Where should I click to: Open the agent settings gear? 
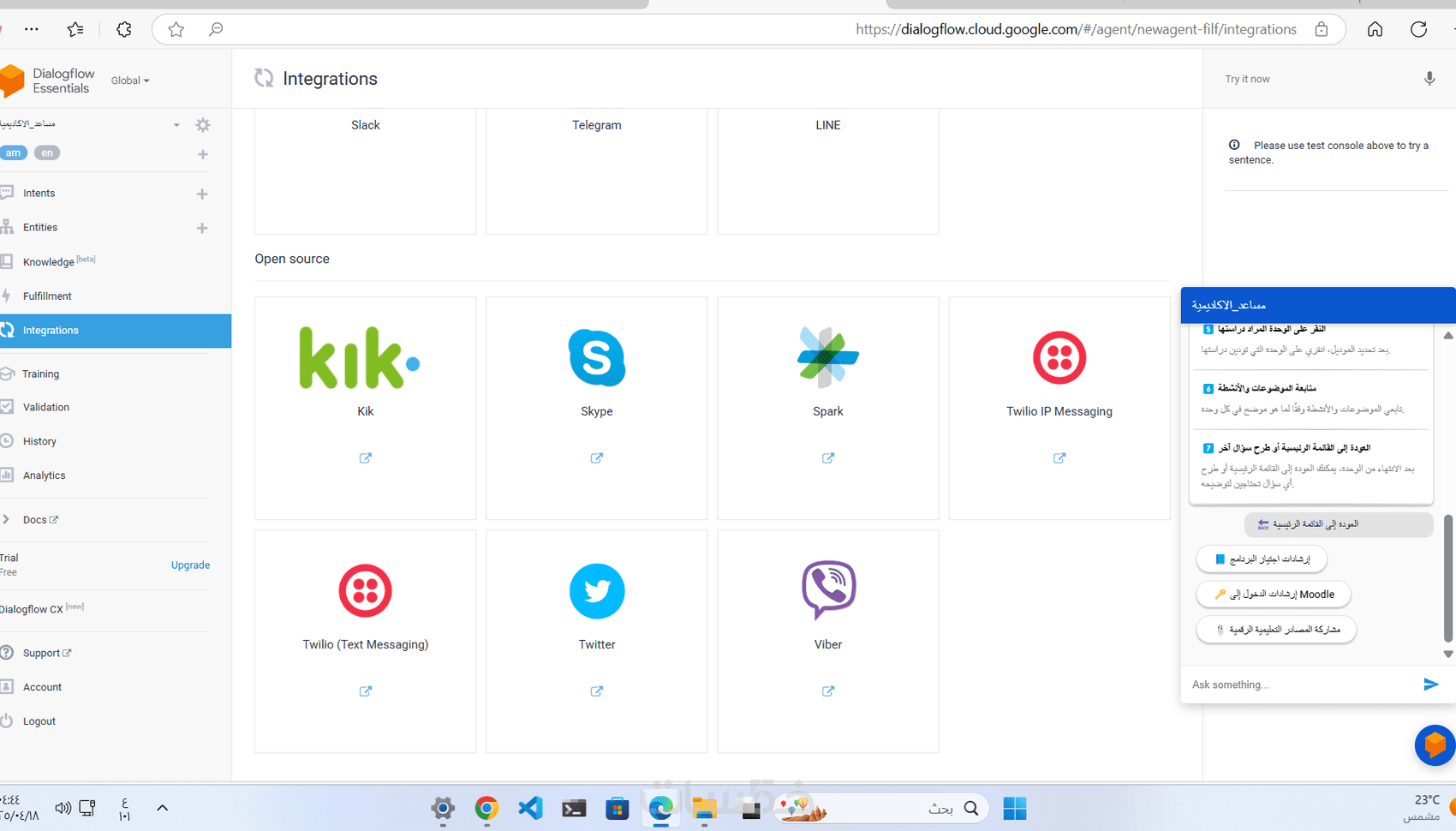click(x=203, y=125)
